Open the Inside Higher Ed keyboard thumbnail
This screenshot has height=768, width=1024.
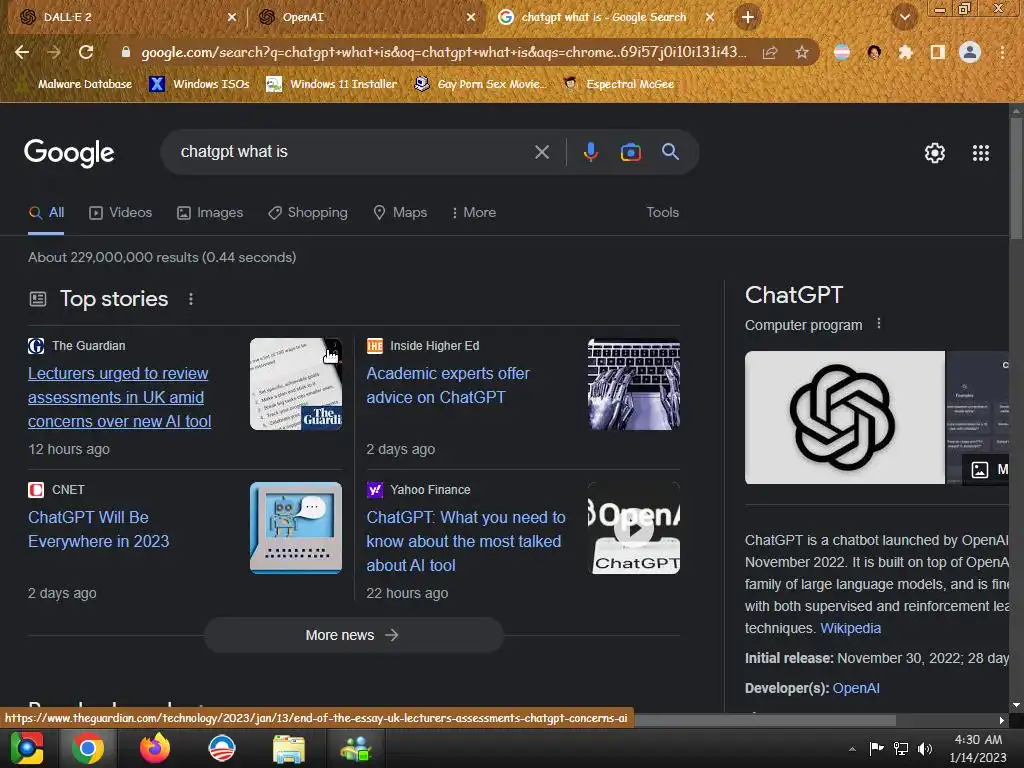633,384
